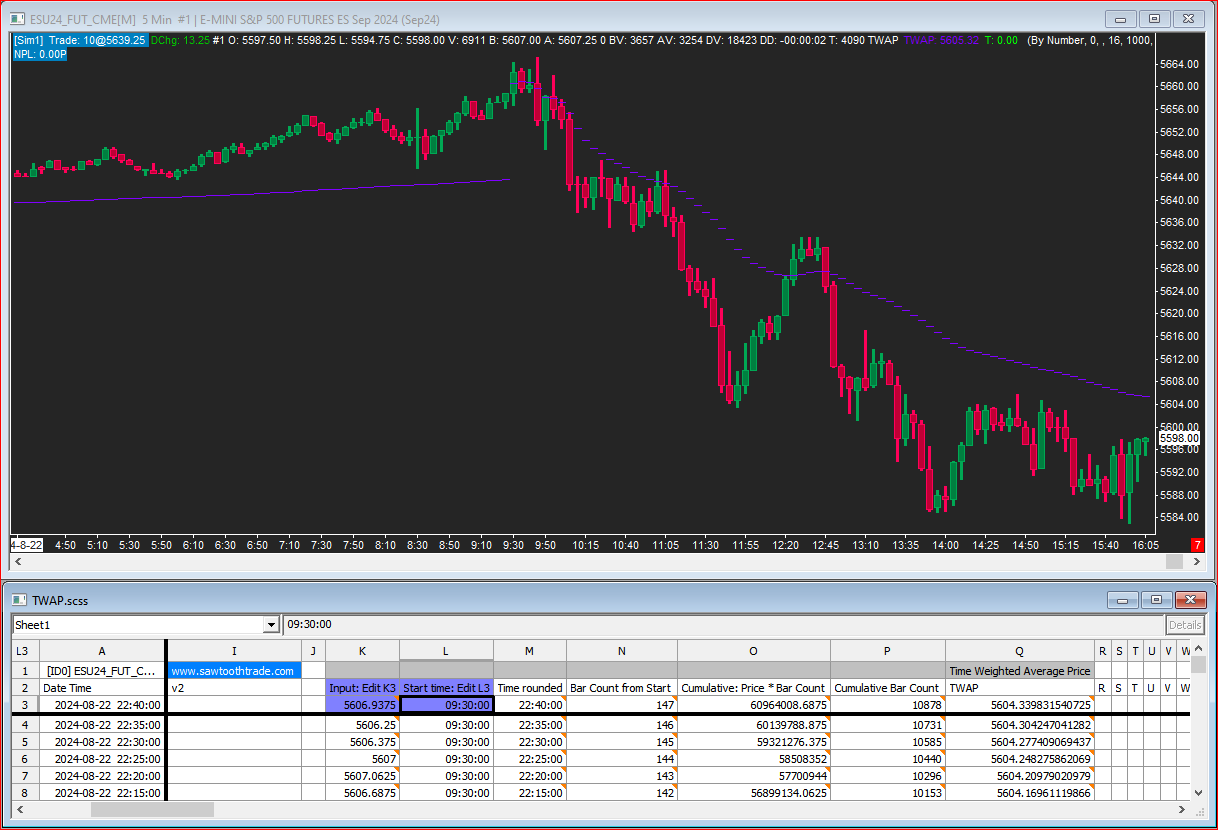1218x830 pixels.
Task: Close the TWAP.scss spreadsheet window
Action: tap(1190, 600)
